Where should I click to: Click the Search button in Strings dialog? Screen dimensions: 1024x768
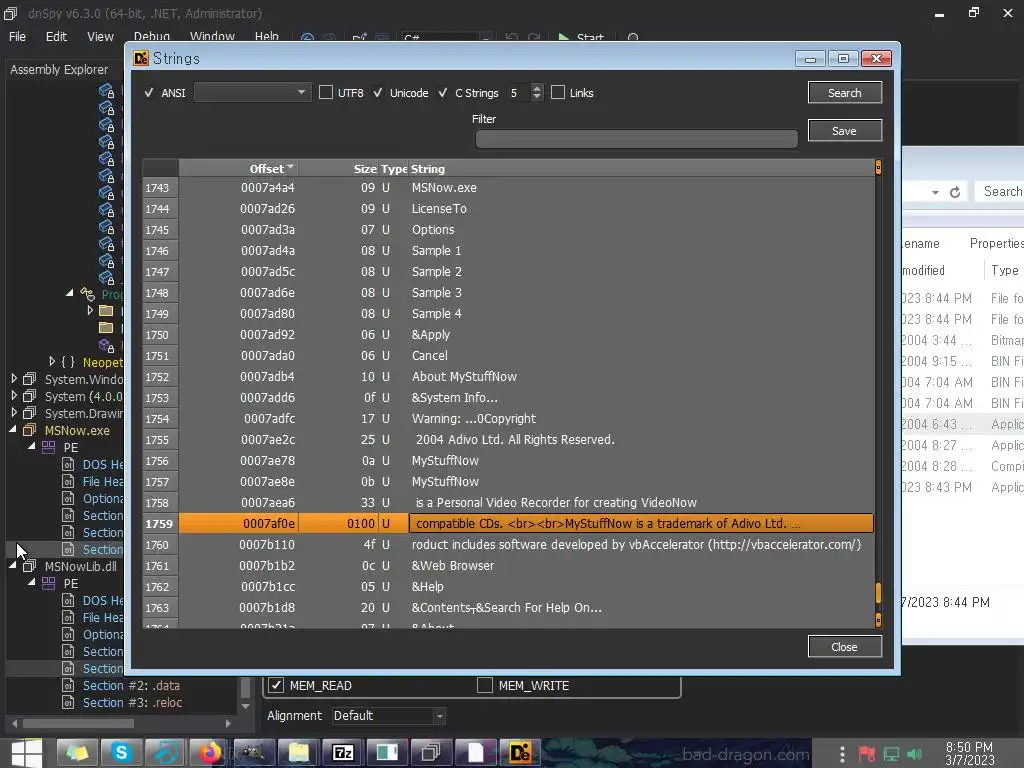(844, 93)
